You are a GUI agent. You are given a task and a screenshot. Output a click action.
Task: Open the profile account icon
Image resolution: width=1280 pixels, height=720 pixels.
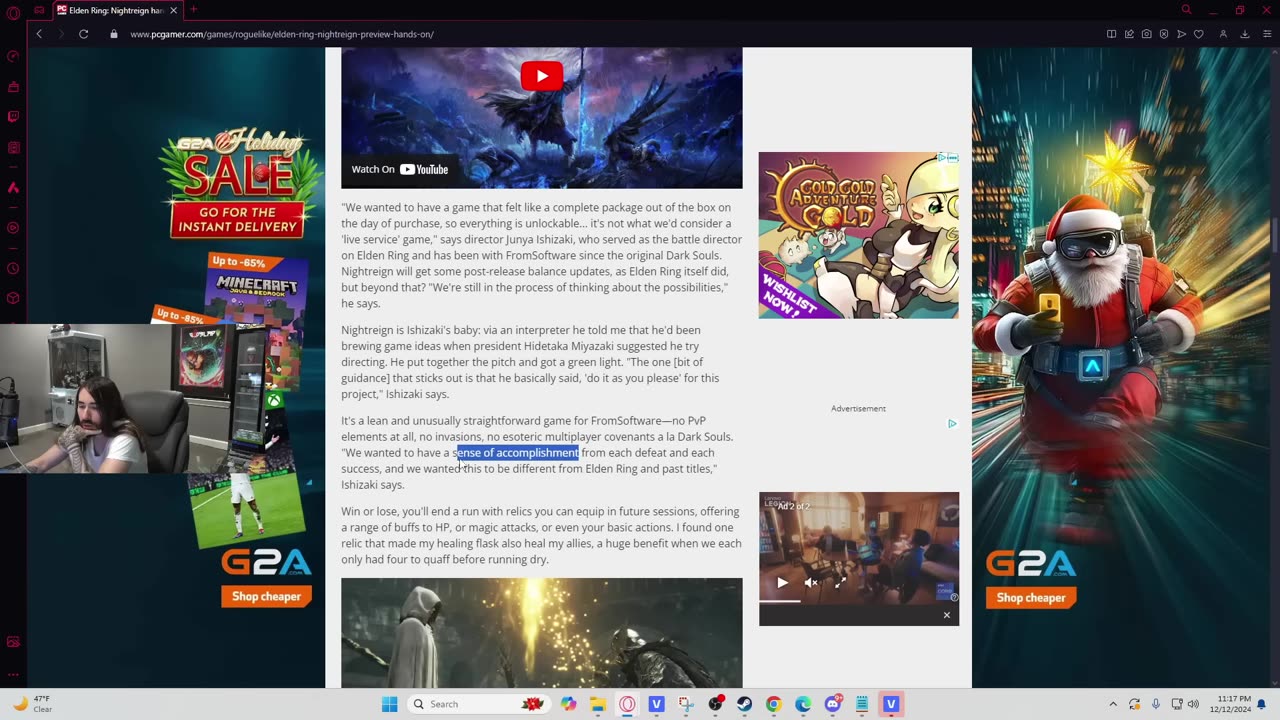pyautogui.click(x=1223, y=34)
